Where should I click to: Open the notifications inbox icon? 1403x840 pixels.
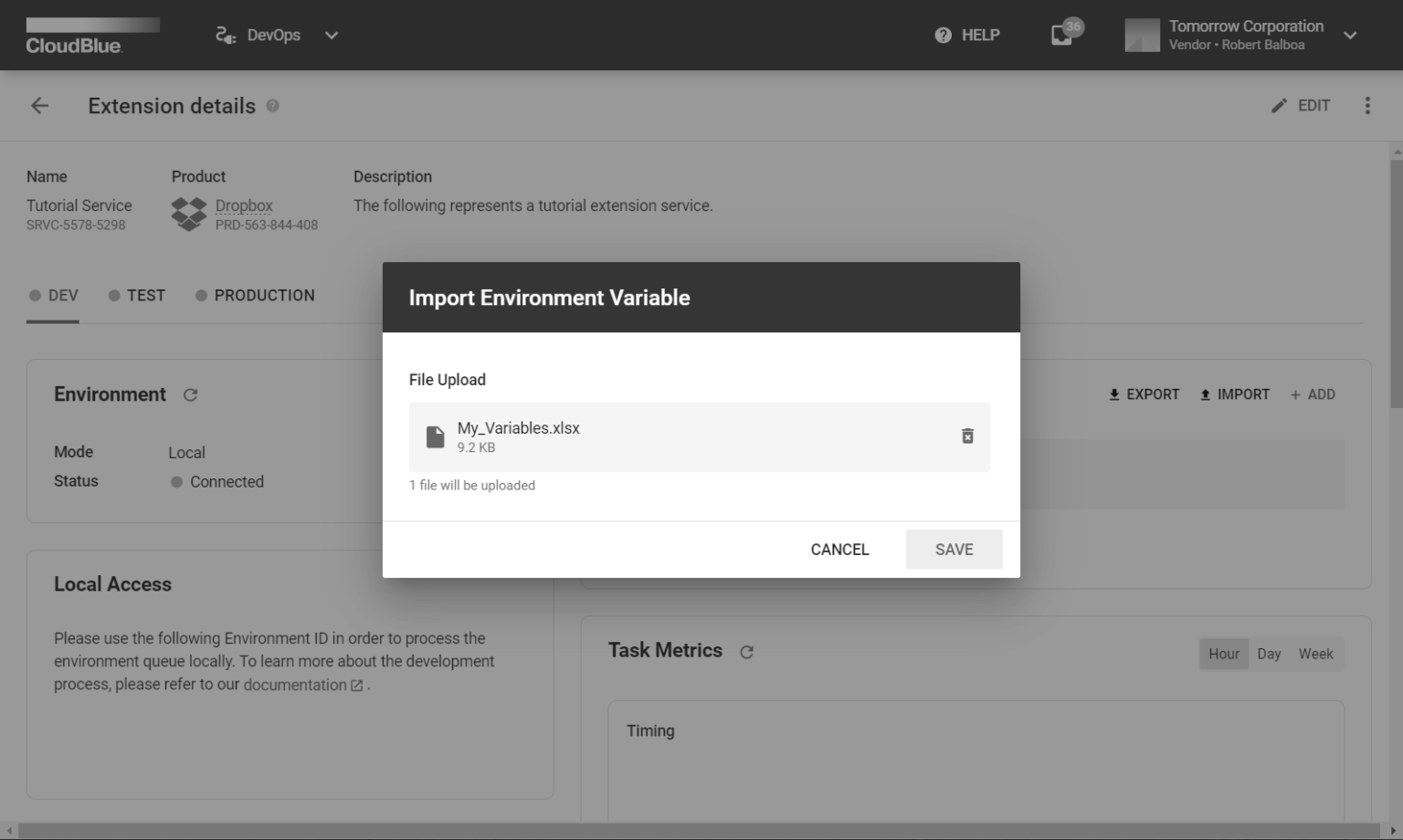[x=1062, y=35]
